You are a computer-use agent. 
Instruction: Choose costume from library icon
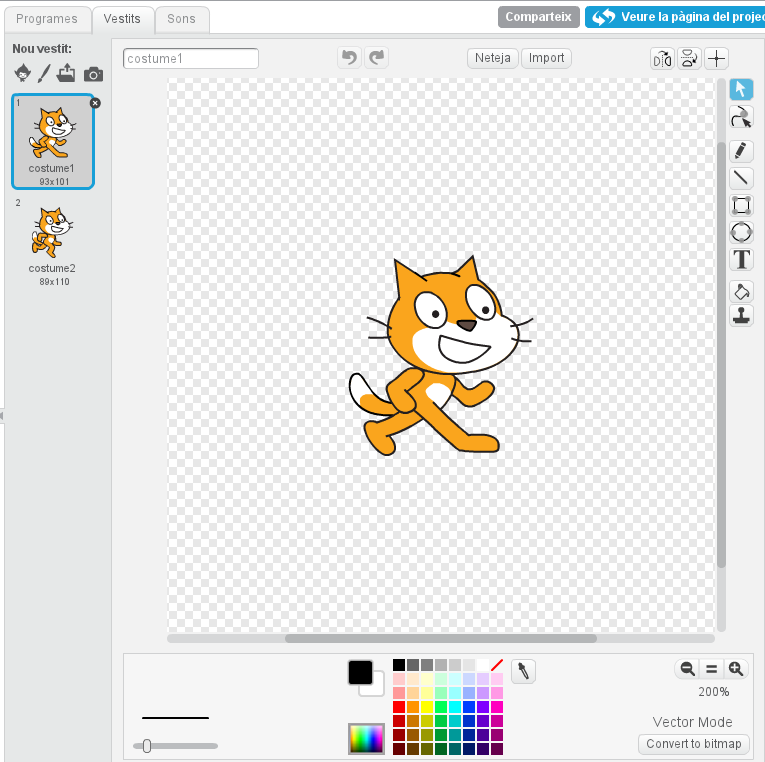(22, 73)
